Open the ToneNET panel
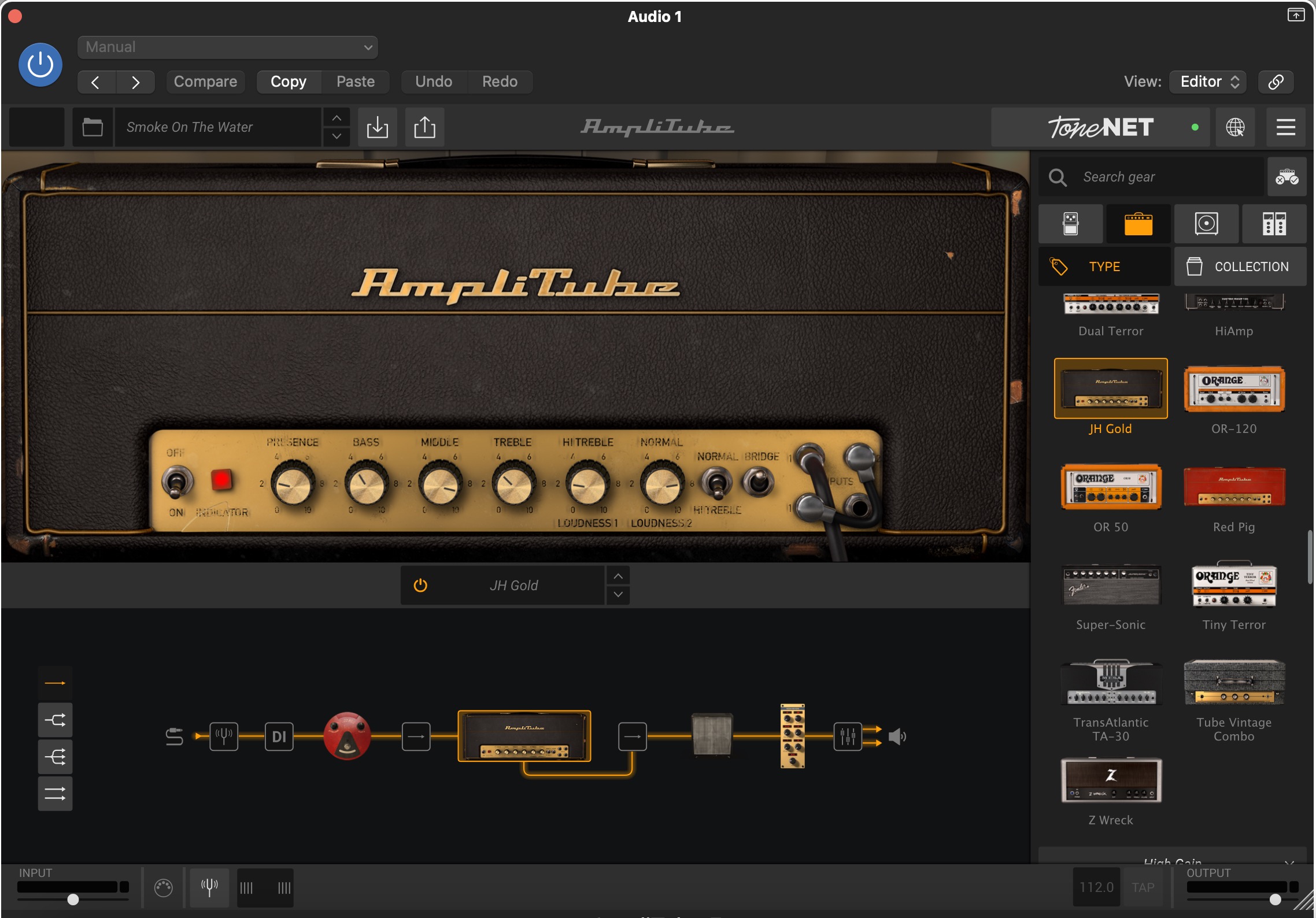Image resolution: width=1316 pixels, height=918 pixels. click(x=1100, y=127)
